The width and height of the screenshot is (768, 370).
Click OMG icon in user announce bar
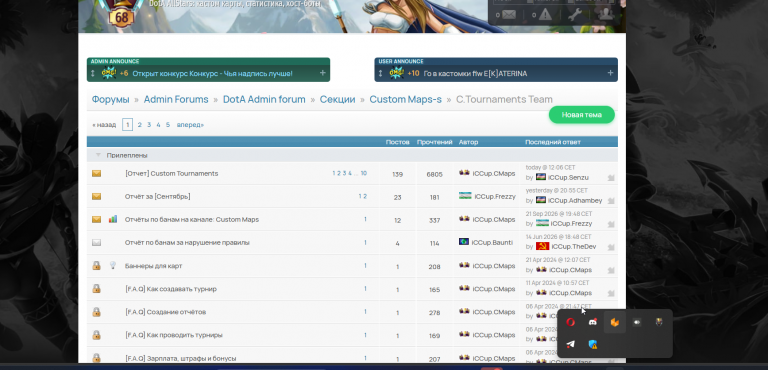397,73
